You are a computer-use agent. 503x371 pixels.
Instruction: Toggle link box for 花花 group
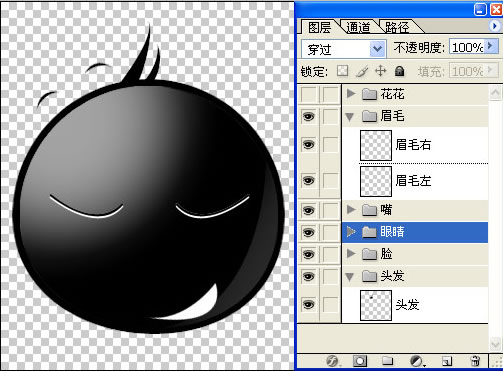tap(330, 94)
